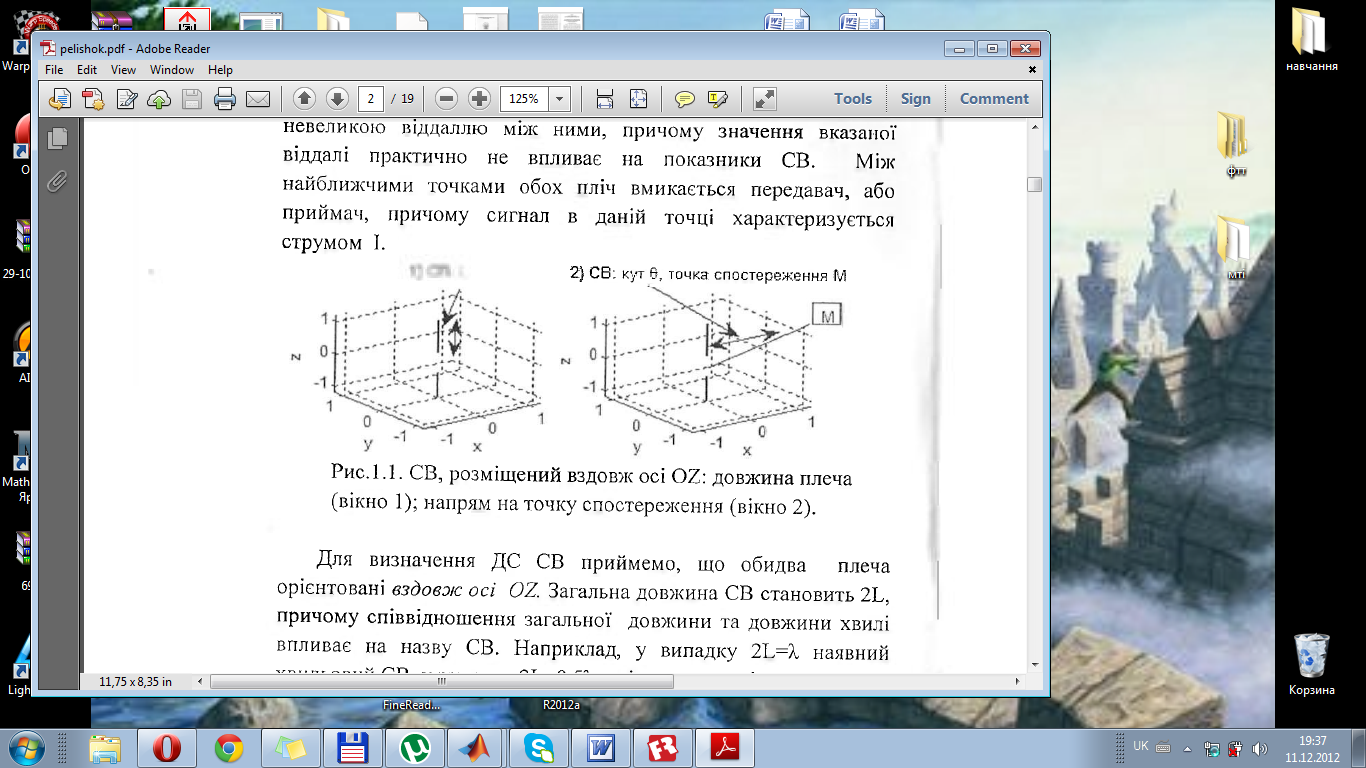Zoom in with the plus button

click(x=479, y=99)
